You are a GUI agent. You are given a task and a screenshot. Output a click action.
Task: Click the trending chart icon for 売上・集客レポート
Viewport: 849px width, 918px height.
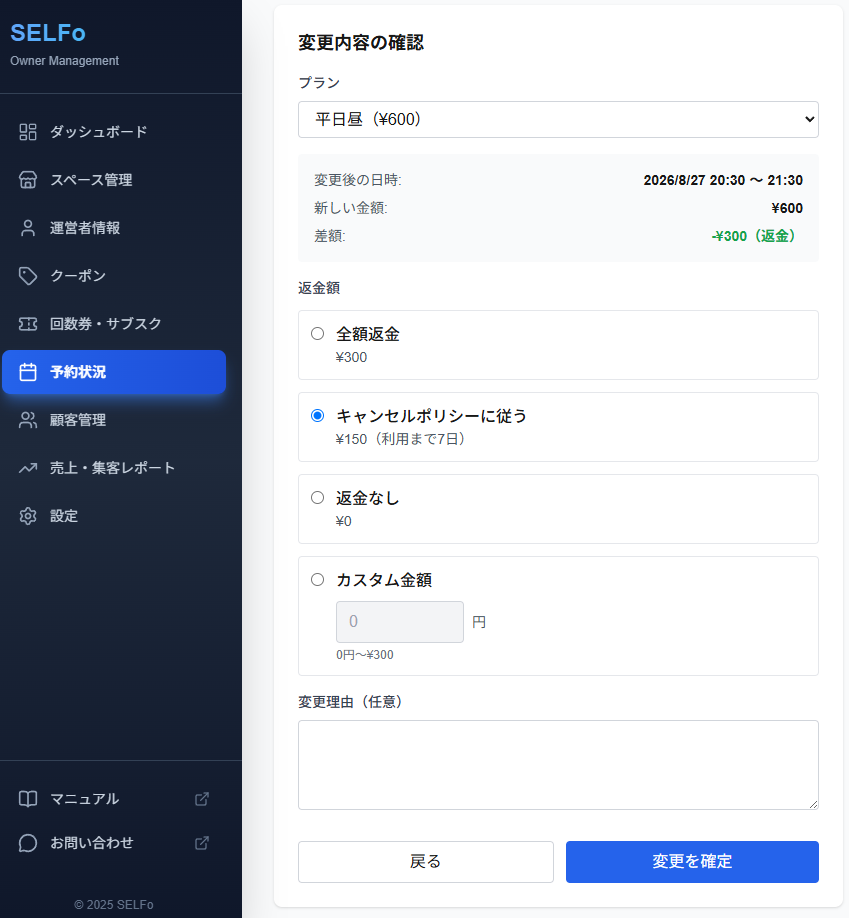28,468
